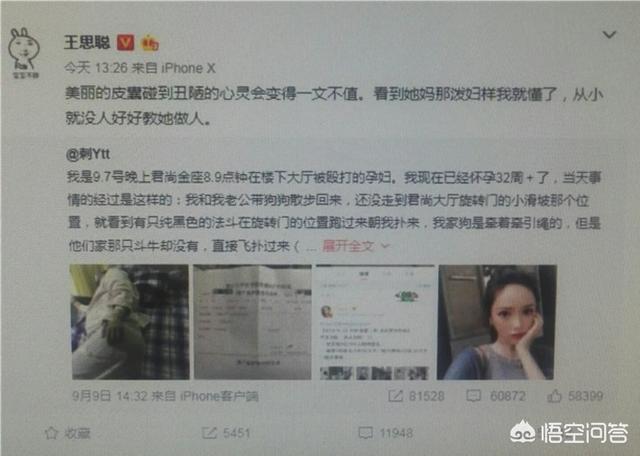The width and height of the screenshot is (640, 456).
Task: Open the rabbit avatar profile picture
Action: pos(24,52)
